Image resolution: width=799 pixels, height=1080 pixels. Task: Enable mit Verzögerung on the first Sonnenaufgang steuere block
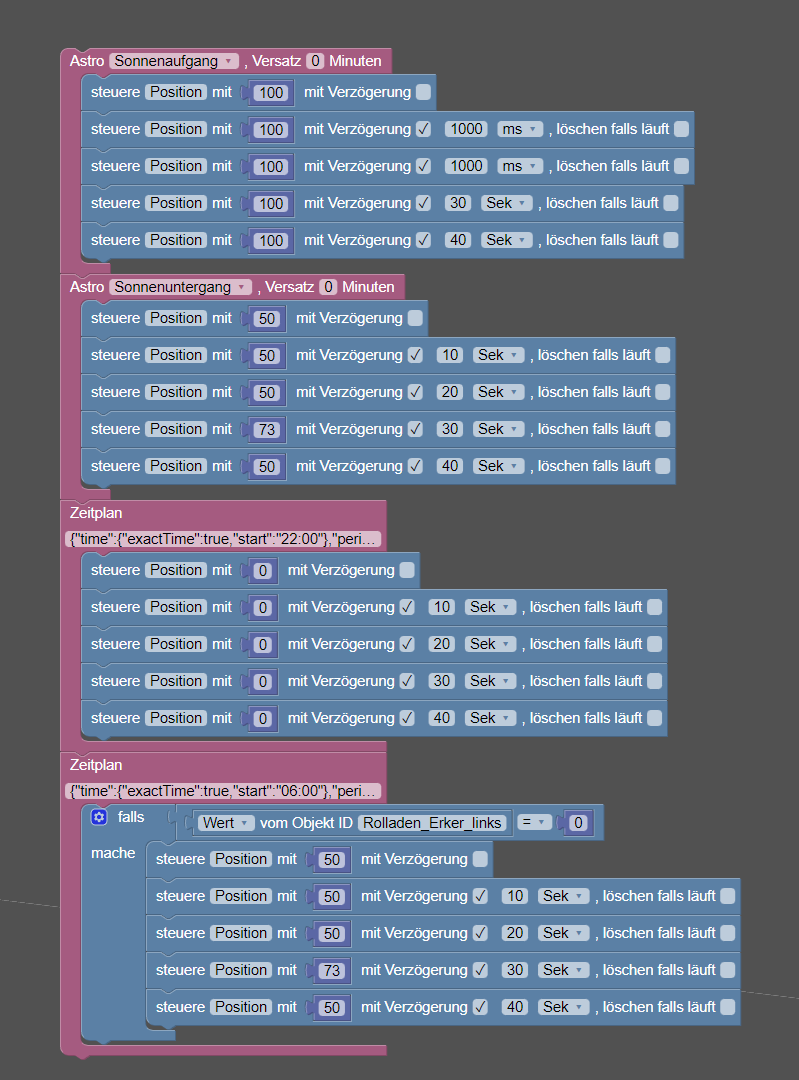pos(424,92)
